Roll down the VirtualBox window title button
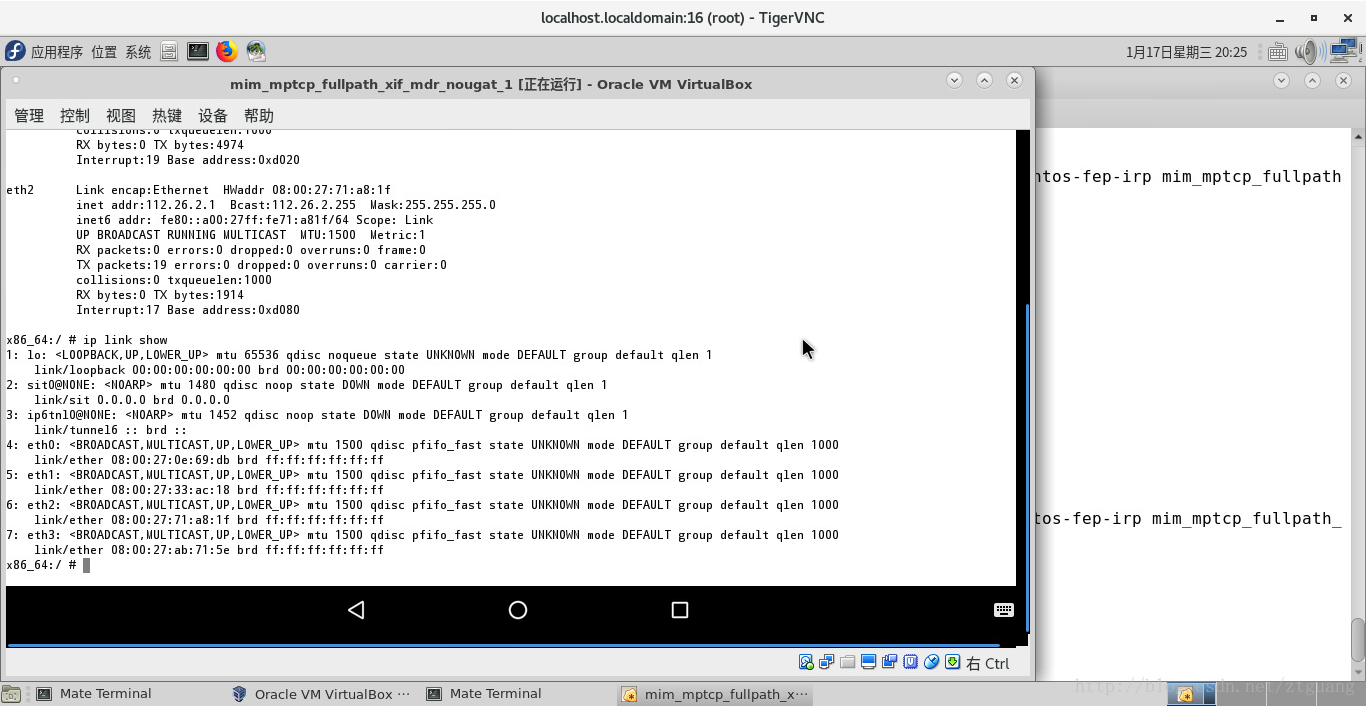 coord(954,80)
